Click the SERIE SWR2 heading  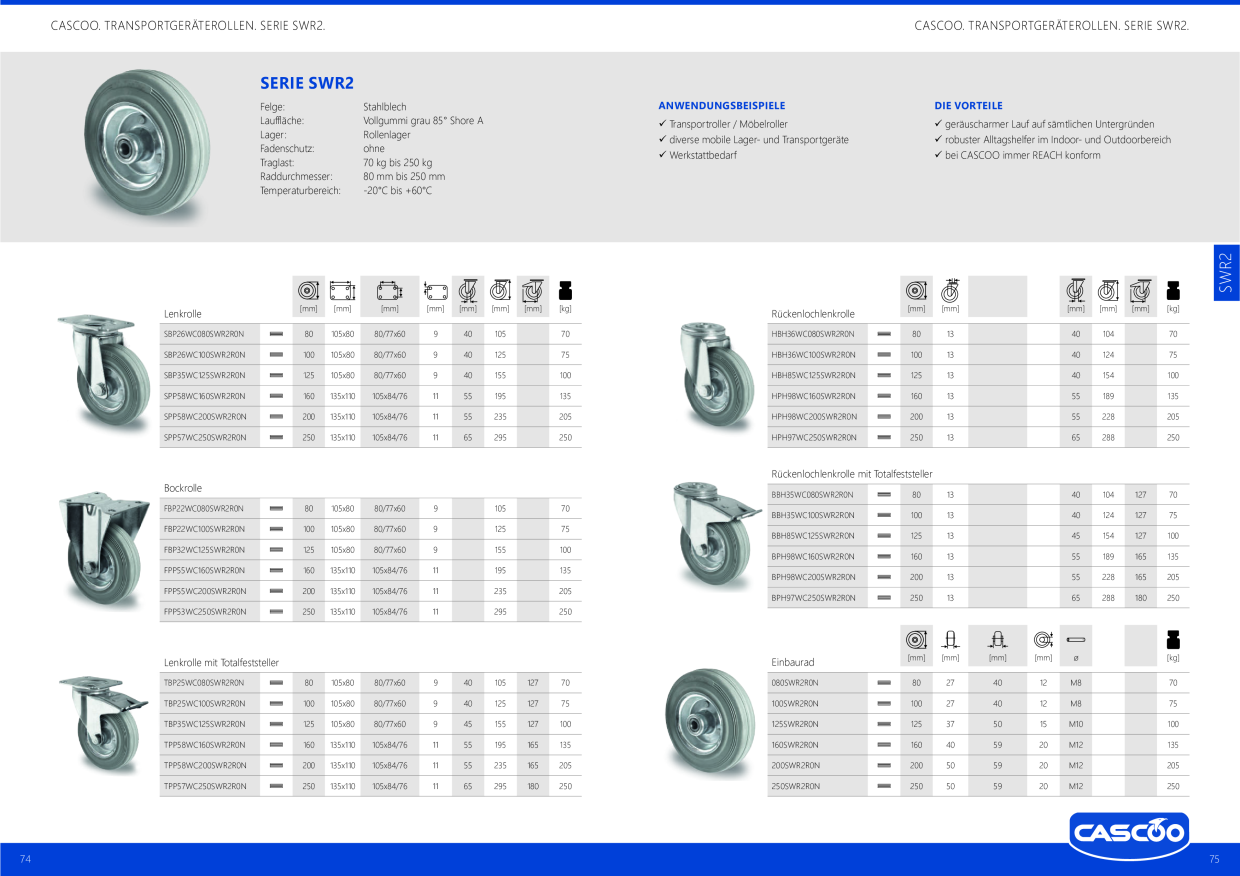click(x=307, y=83)
